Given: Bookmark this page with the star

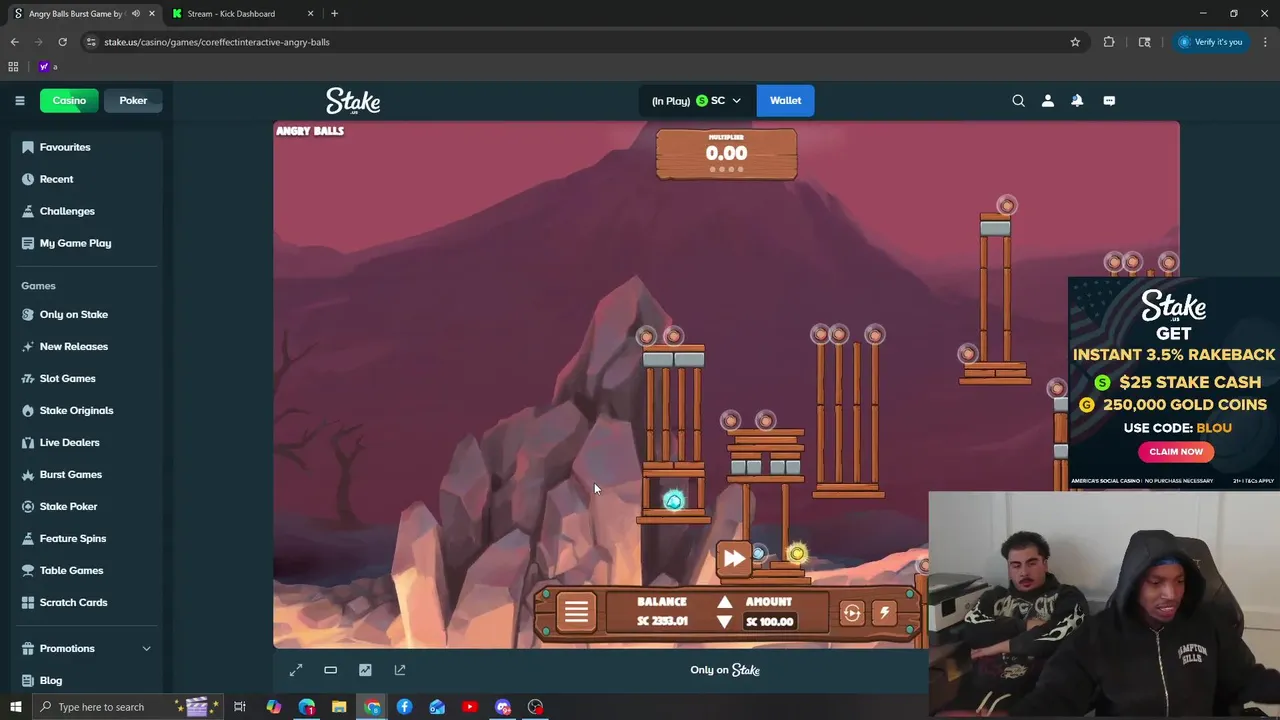Looking at the screenshot, I should pos(1075,42).
